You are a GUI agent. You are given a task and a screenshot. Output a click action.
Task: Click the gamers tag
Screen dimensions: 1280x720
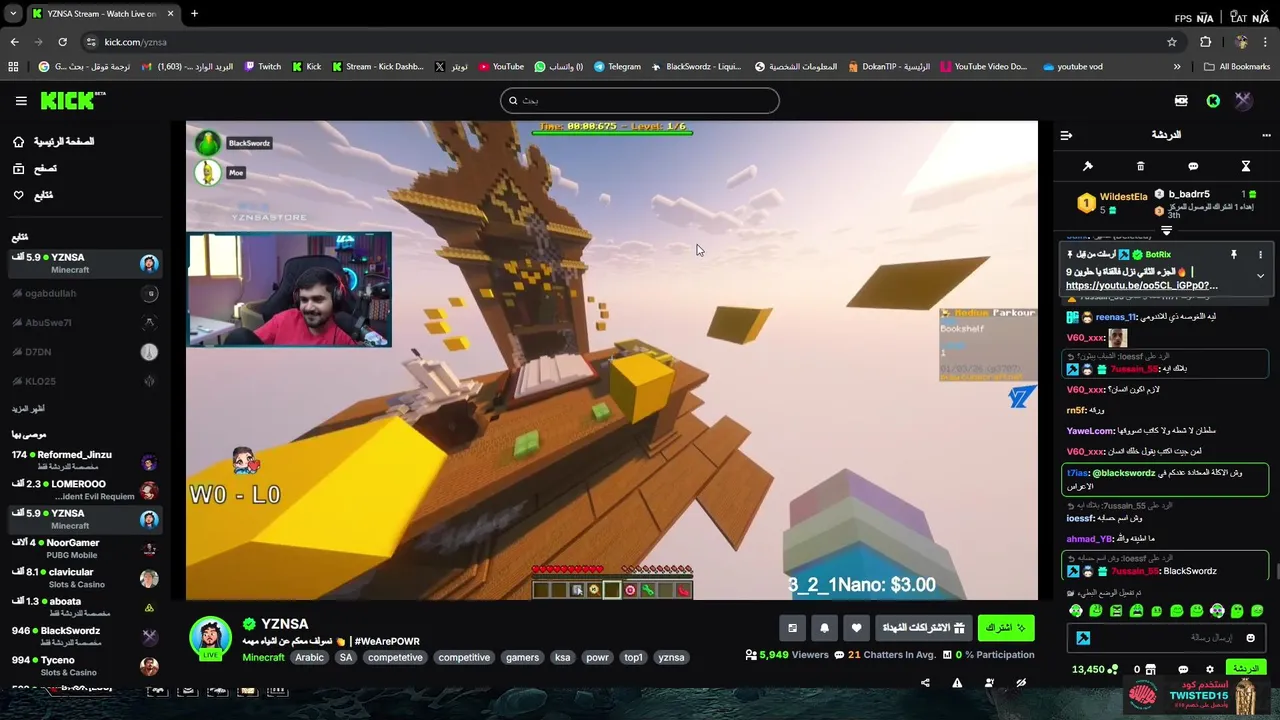(522, 657)
